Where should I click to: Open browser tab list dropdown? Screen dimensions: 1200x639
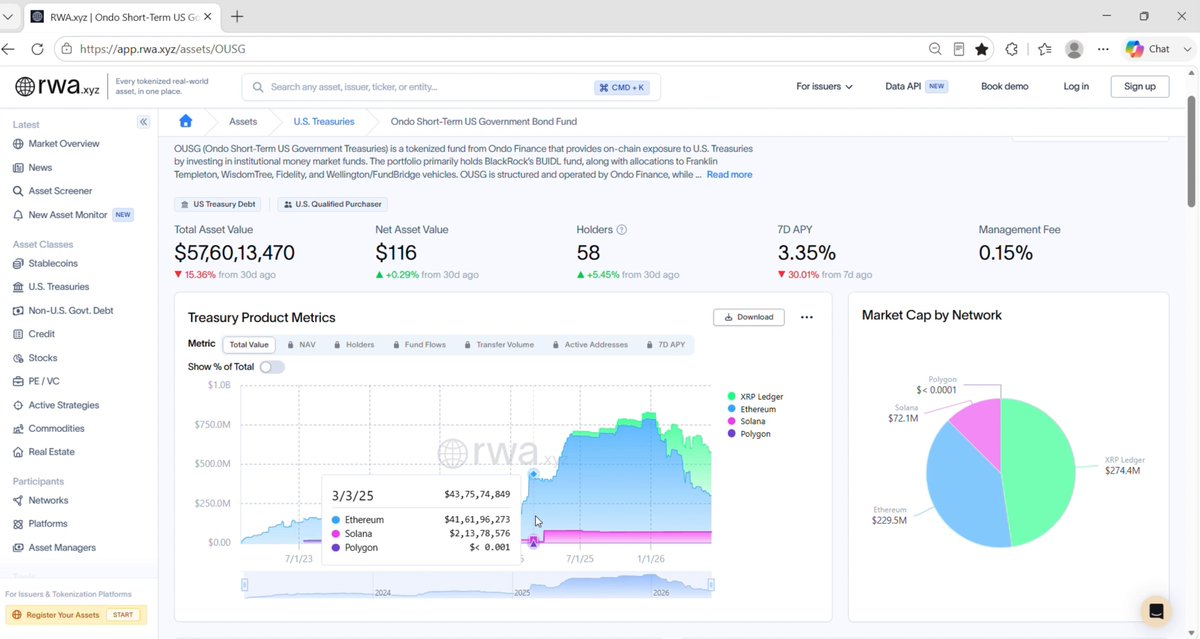pyautogui.click(x=8, y=17)
